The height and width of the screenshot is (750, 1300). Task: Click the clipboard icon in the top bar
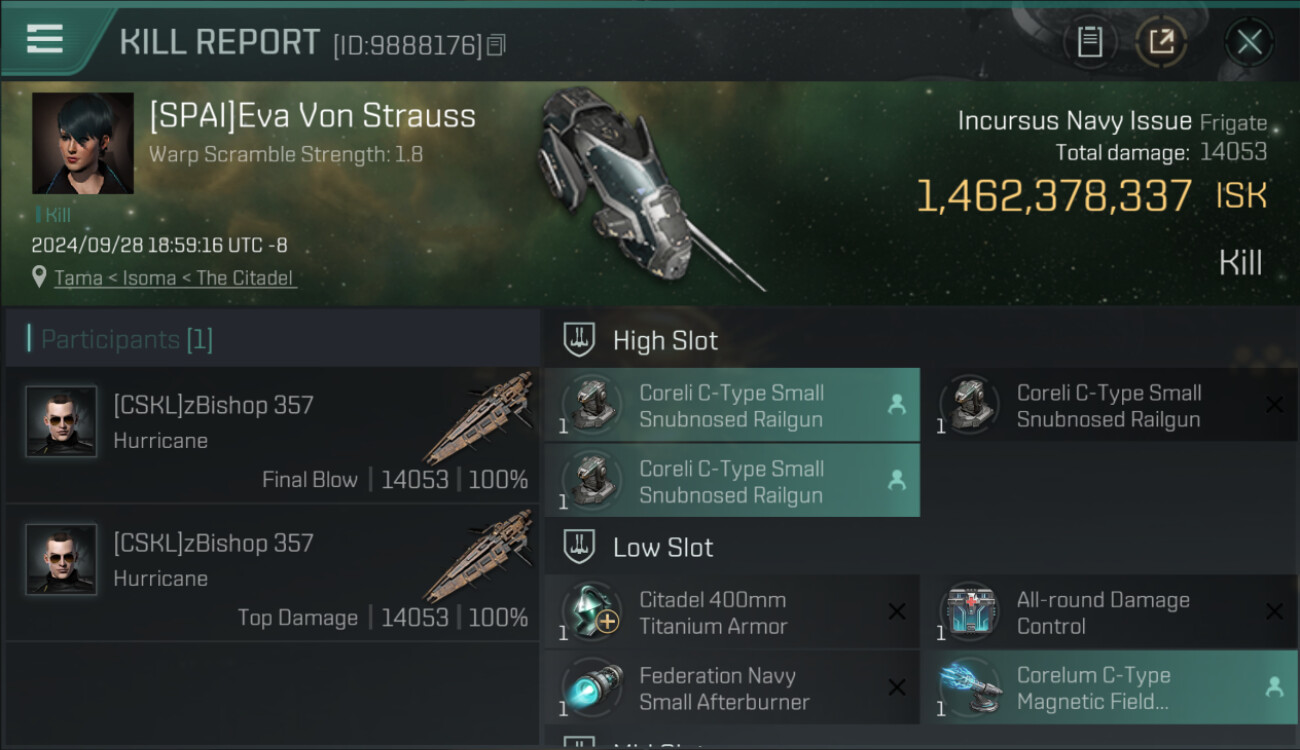click(1089, 42)
